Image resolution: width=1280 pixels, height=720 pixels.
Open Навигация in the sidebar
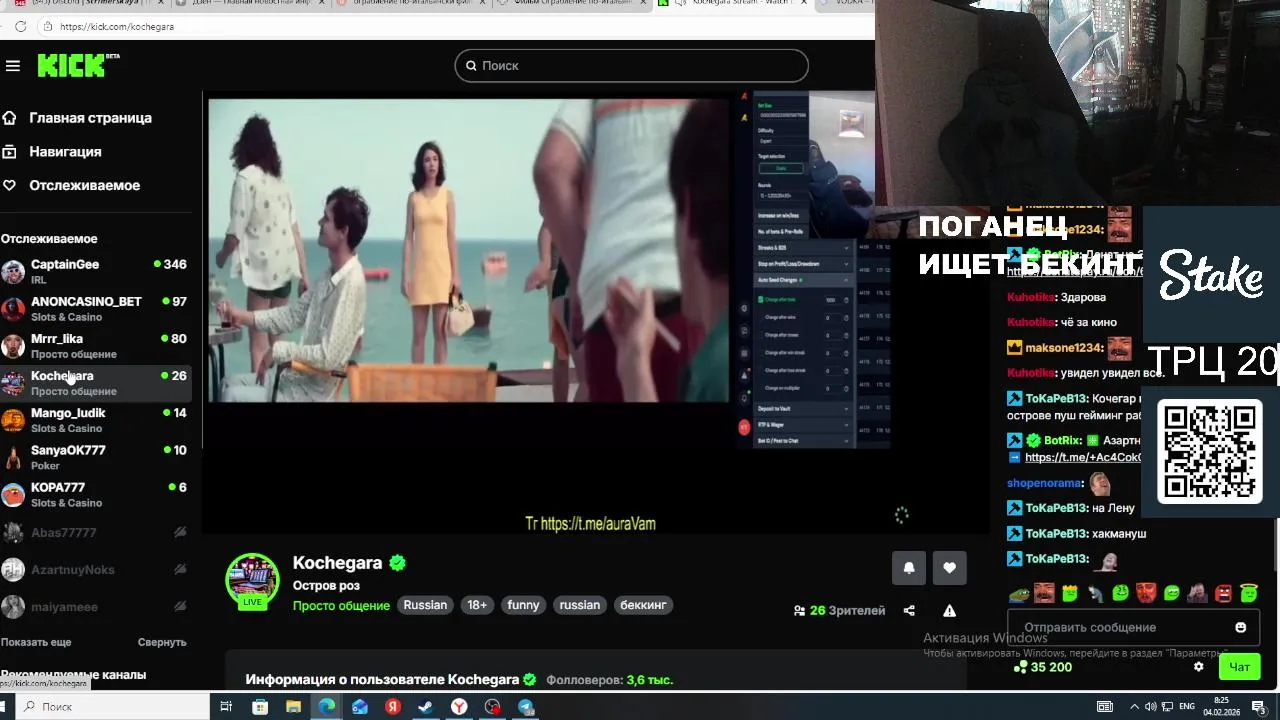[x=52, y=152]
